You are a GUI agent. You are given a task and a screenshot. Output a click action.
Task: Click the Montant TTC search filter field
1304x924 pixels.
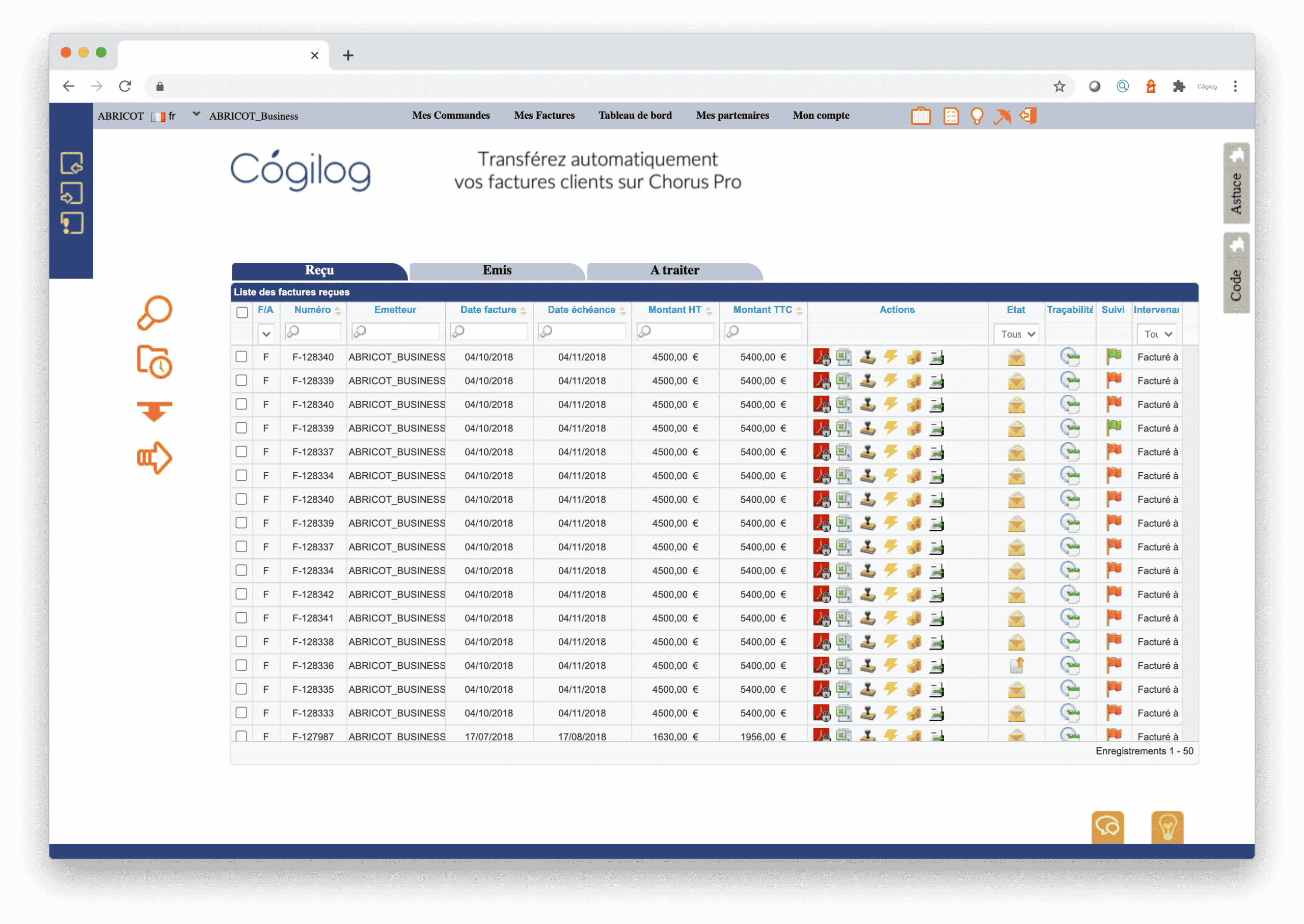pos(763,332)
